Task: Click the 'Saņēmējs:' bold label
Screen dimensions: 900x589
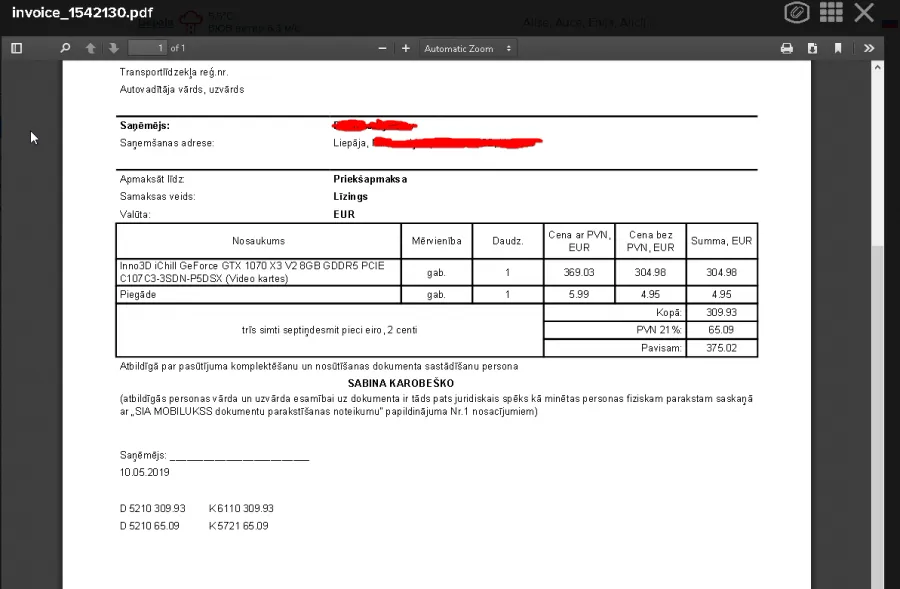Action: (x=145, y=126)
